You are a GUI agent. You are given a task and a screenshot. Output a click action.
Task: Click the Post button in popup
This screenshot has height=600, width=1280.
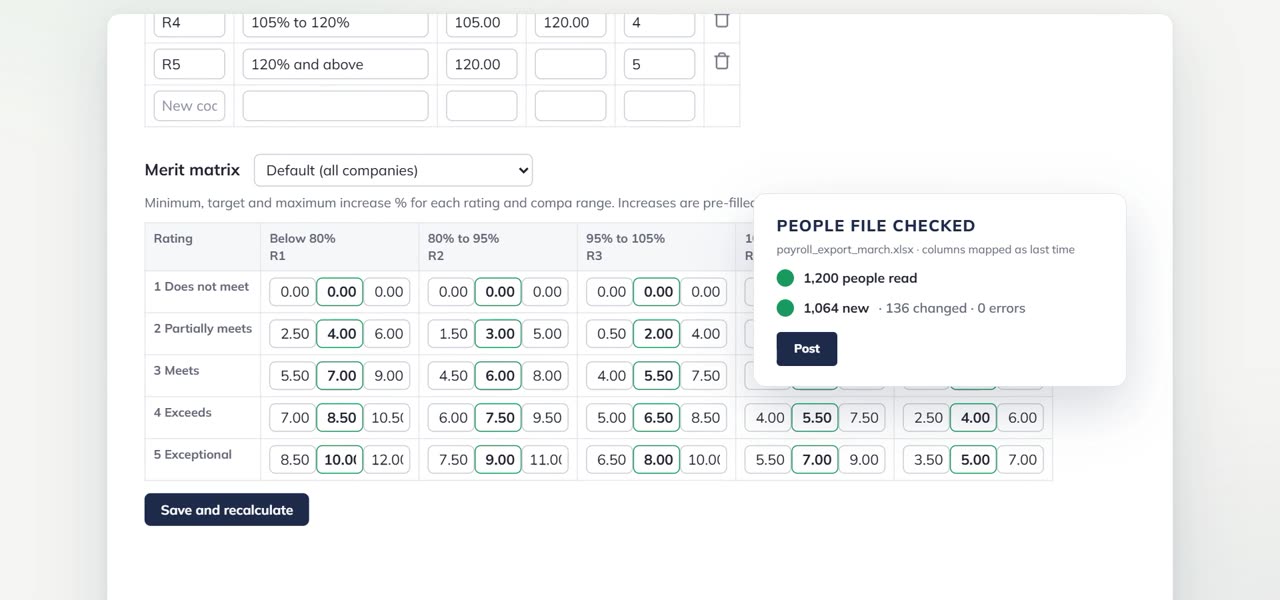807,349
